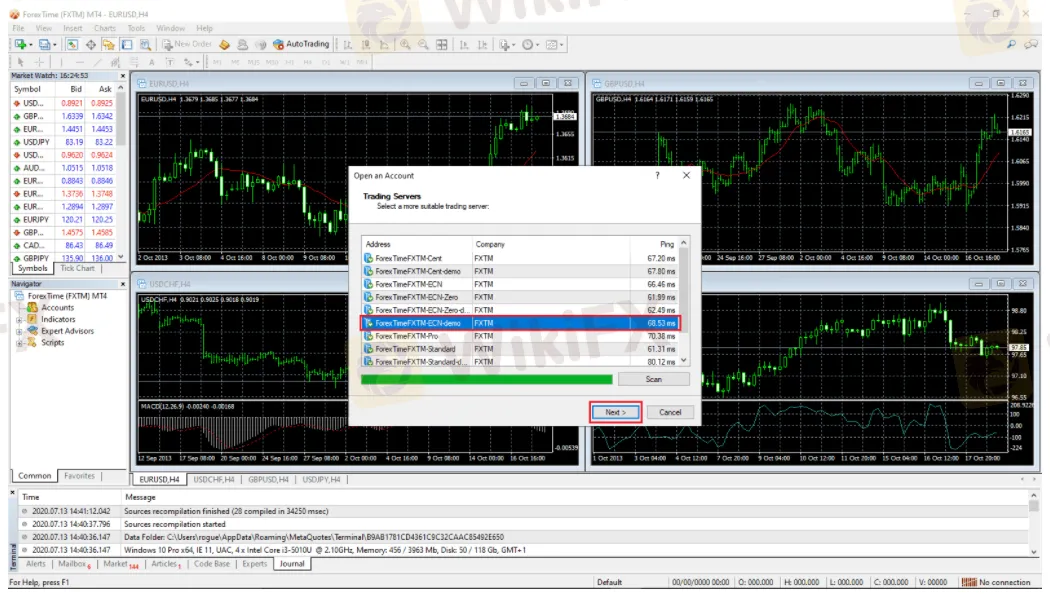Select the M30 timeframe button
The image size is (1050, 594).
[x=271, y=62]
